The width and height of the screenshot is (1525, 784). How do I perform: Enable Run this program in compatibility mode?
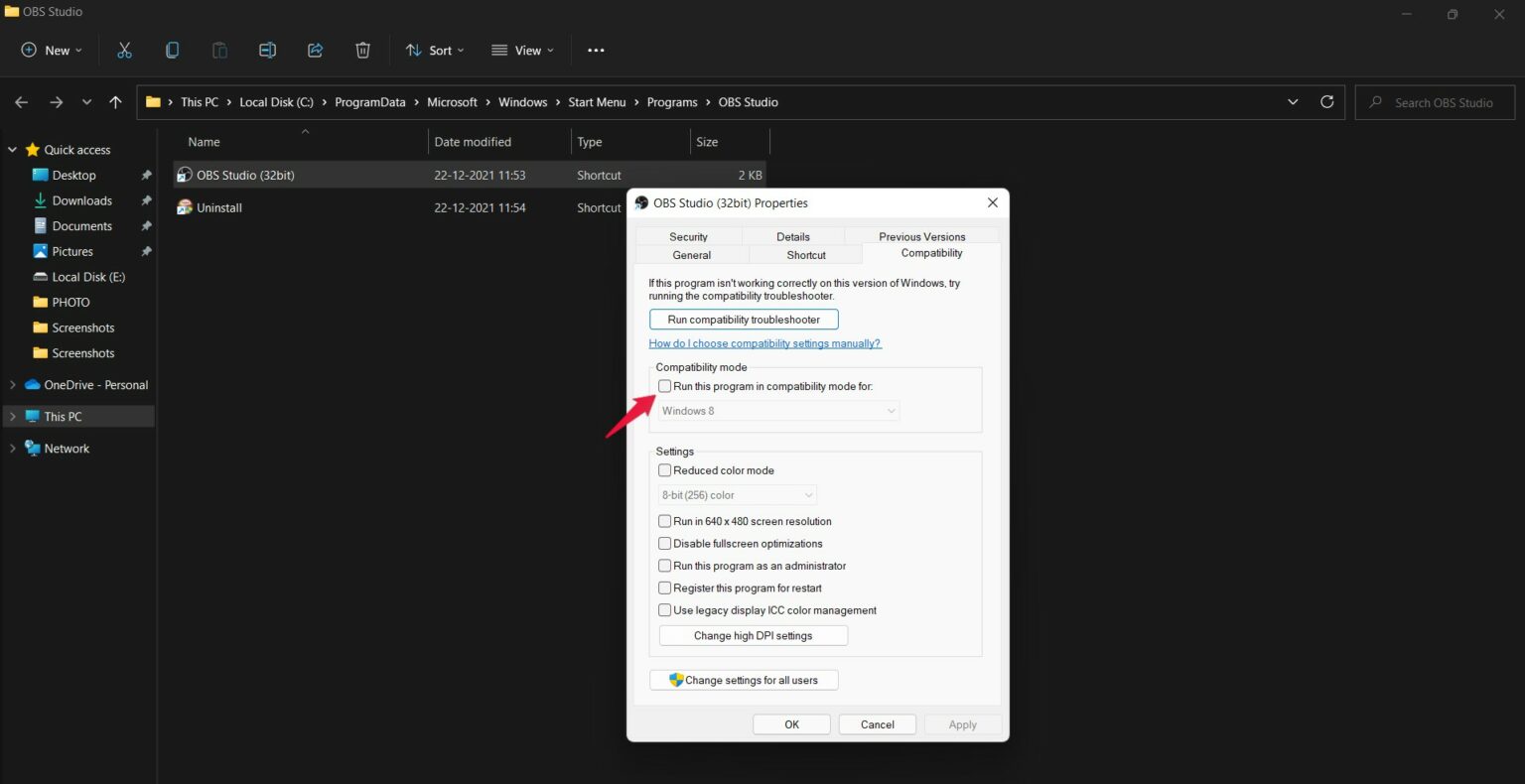(x=664, y=386)
